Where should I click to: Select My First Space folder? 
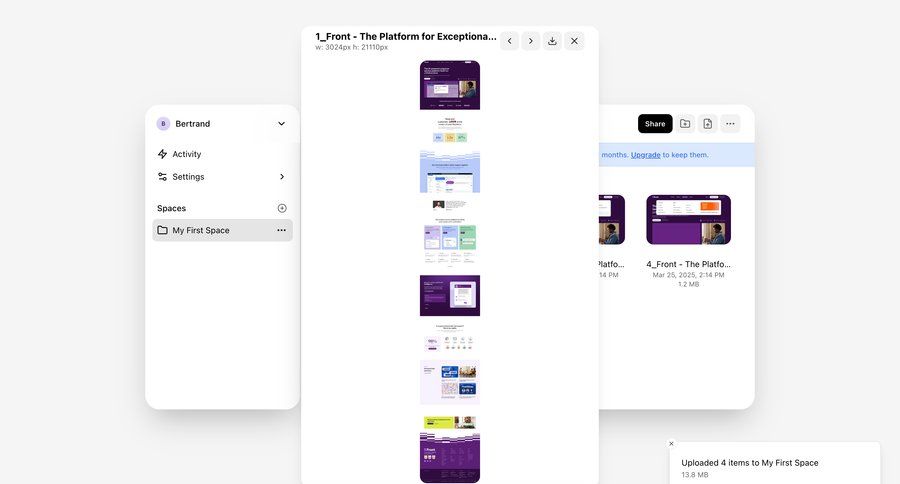point(200,230)
